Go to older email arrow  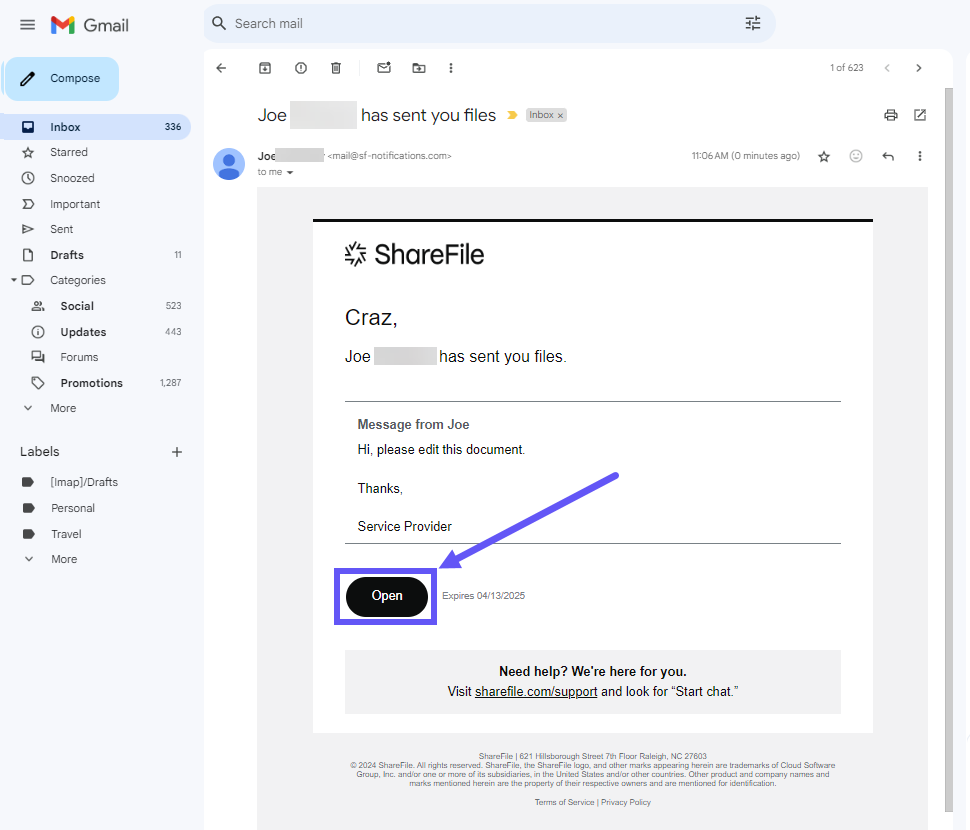pos(919,68)
